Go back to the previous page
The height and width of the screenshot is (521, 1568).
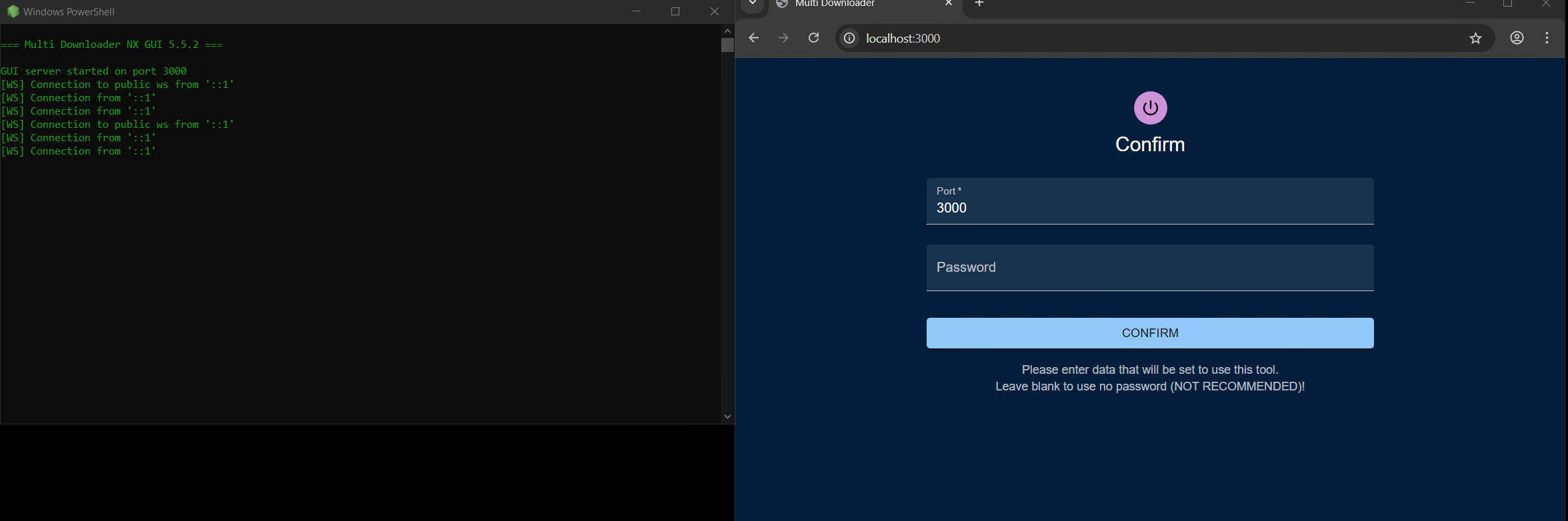(754, 38)
